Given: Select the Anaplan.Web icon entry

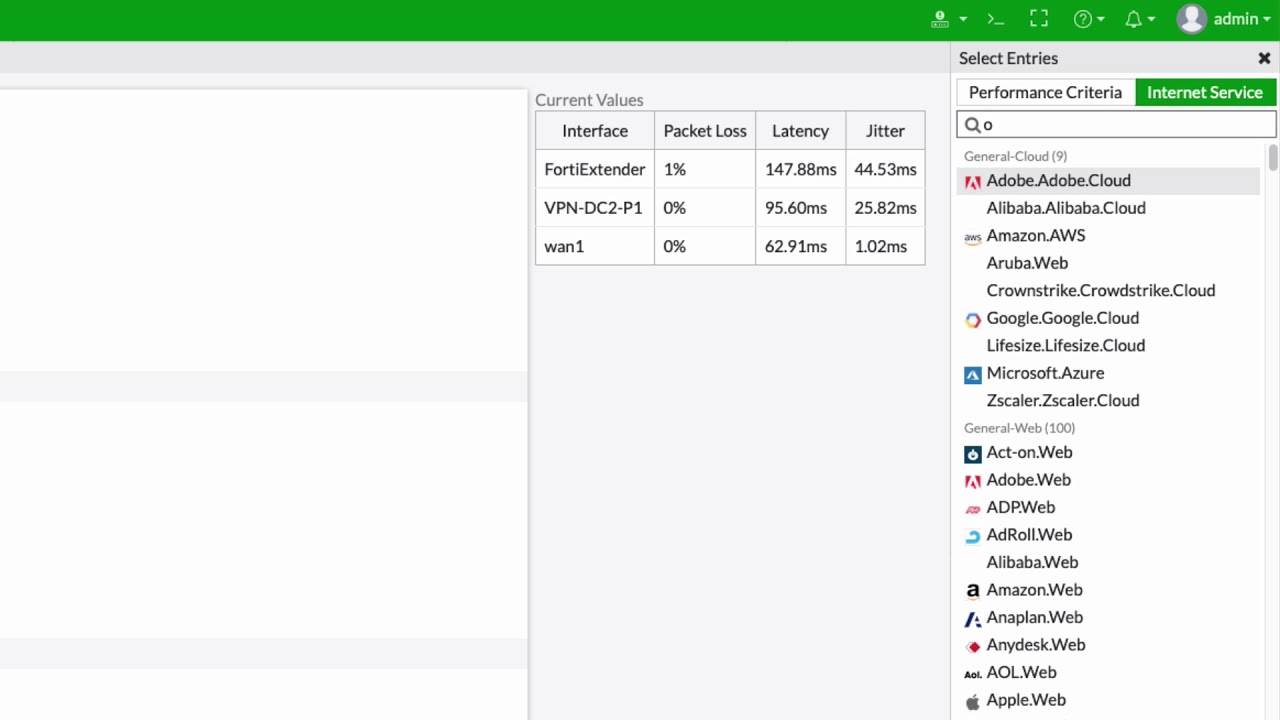Looking at the screenshot, I should 972,619.
